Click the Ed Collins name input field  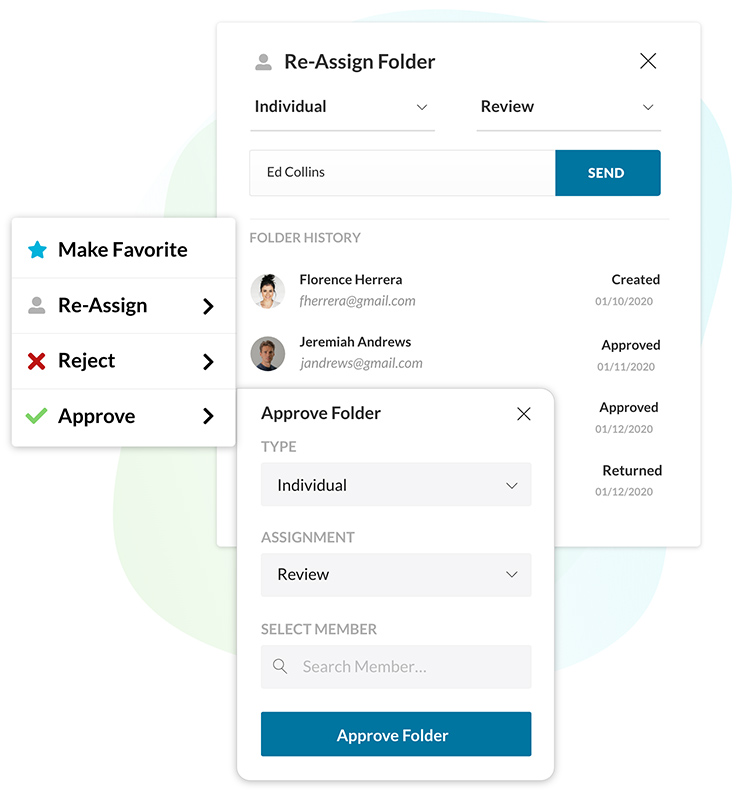(402, 173)
